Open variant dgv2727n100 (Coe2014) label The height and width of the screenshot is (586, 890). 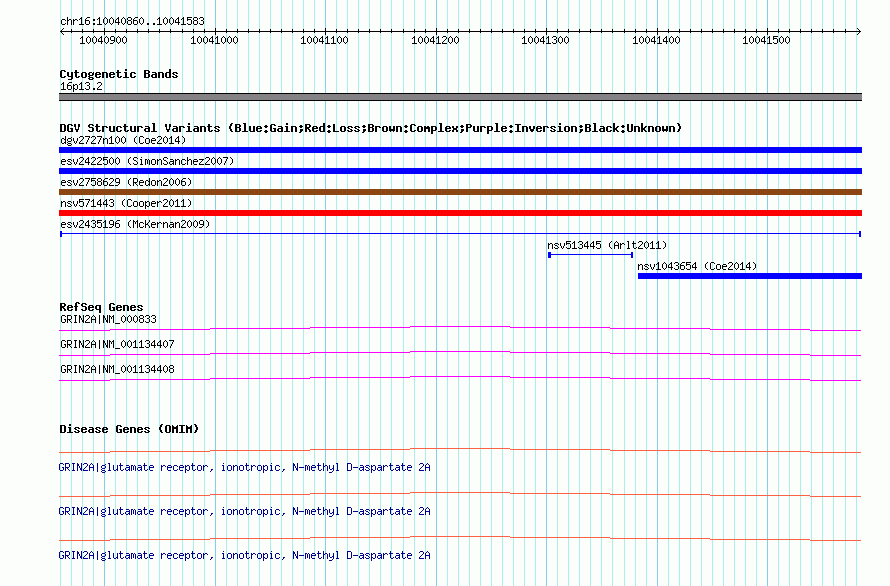click(123, 140)
